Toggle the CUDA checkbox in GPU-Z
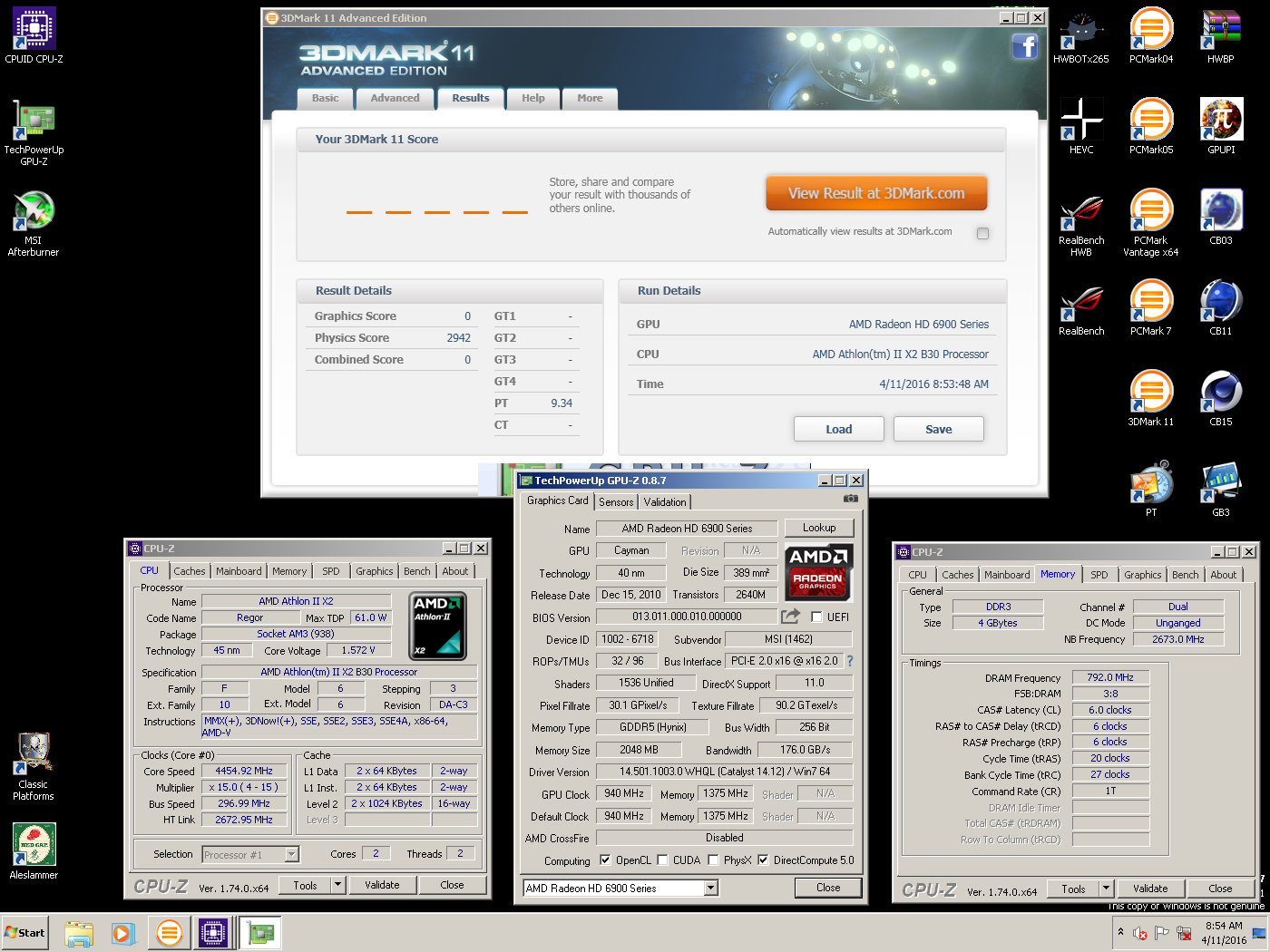1270x952 pixels. pyautogui.click(x=662, y=860)
